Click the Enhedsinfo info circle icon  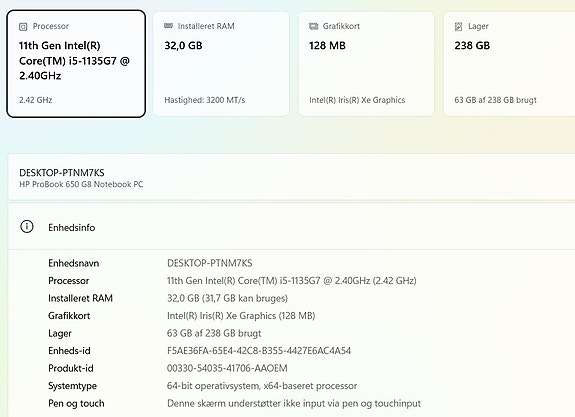(x=27, y=227)
